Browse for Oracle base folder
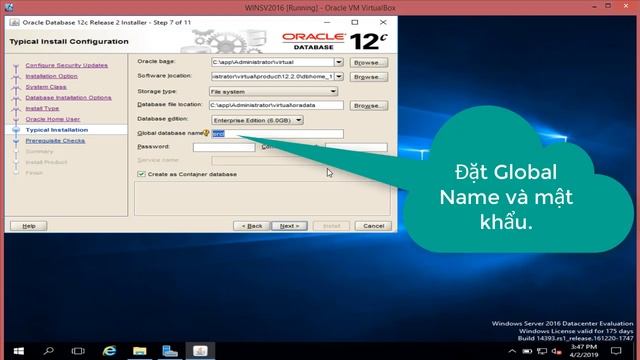Screen dimensions: 640x360 point(369,62)
